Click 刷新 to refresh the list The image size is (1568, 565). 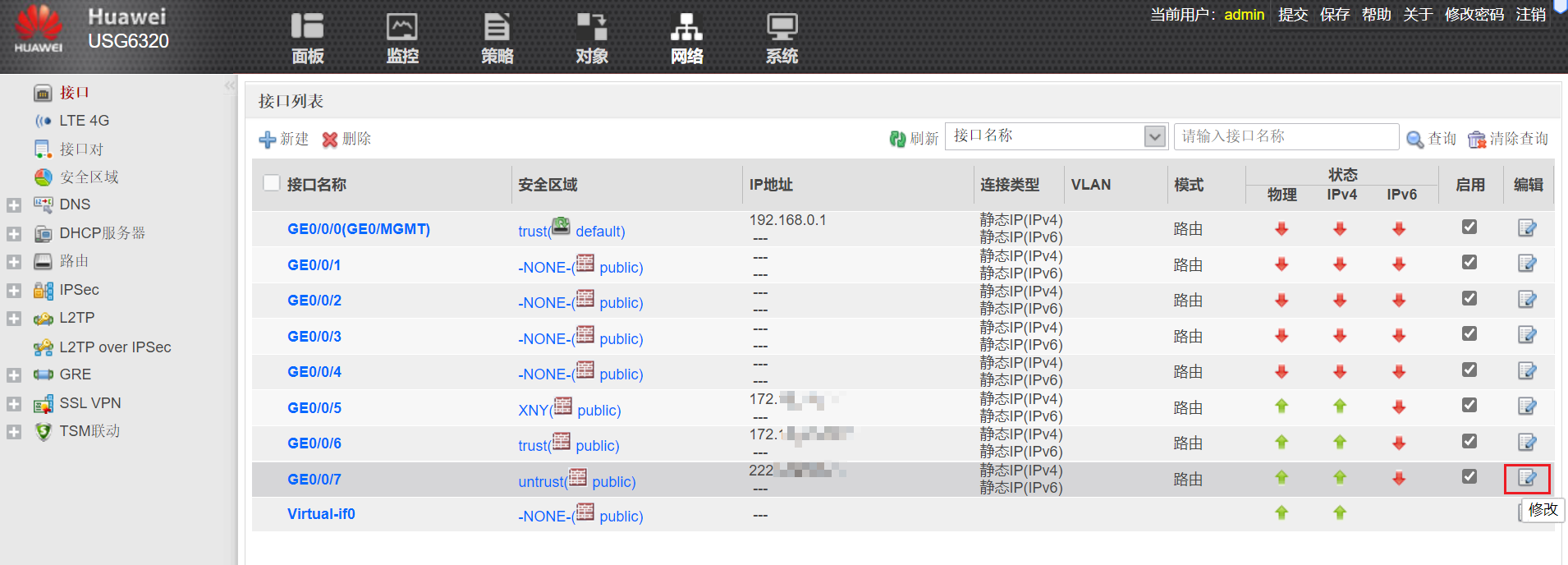(914, 139)
